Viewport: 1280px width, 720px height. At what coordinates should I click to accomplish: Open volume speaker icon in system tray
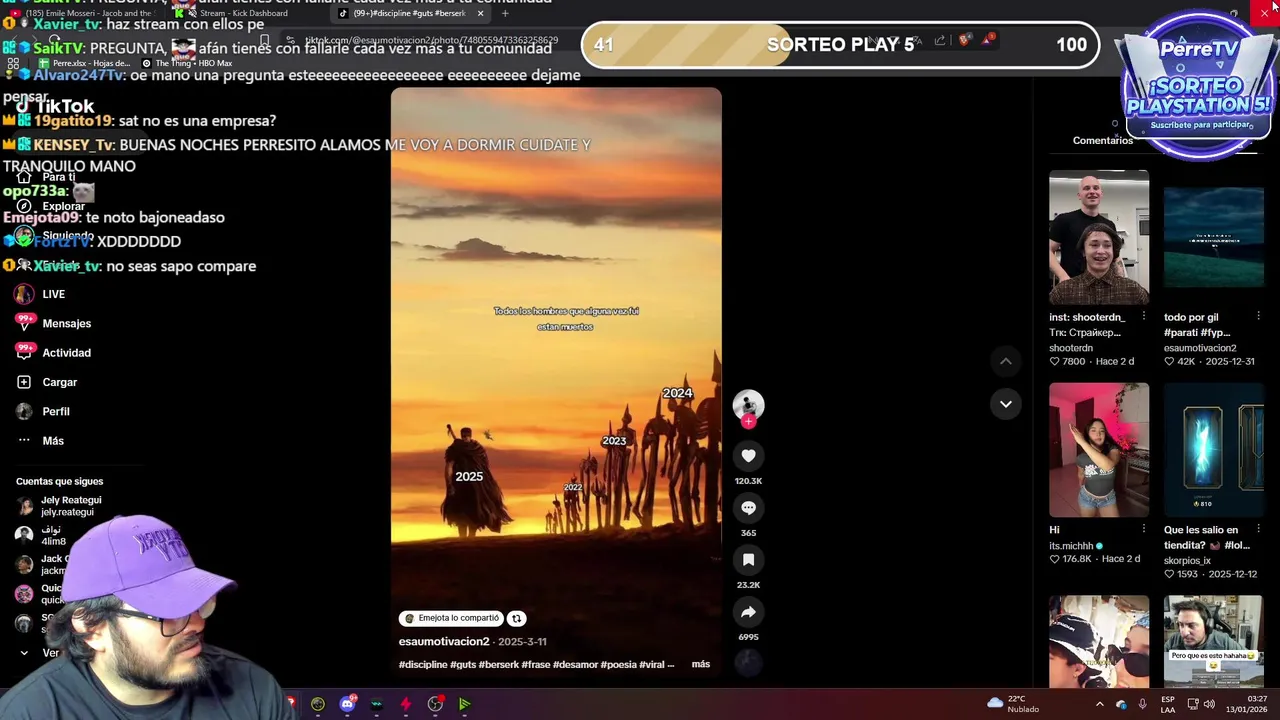(x=1209, y=704)
